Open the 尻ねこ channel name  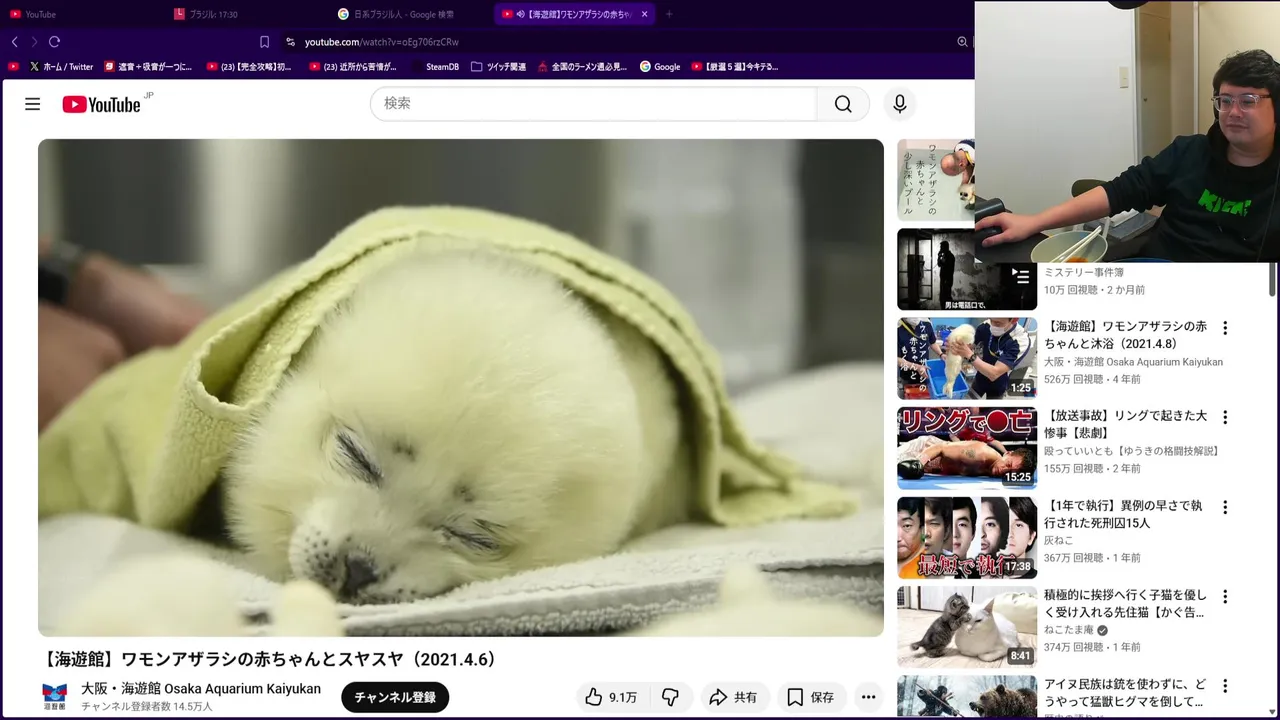pyautogui.click(x=1059, y=541)
